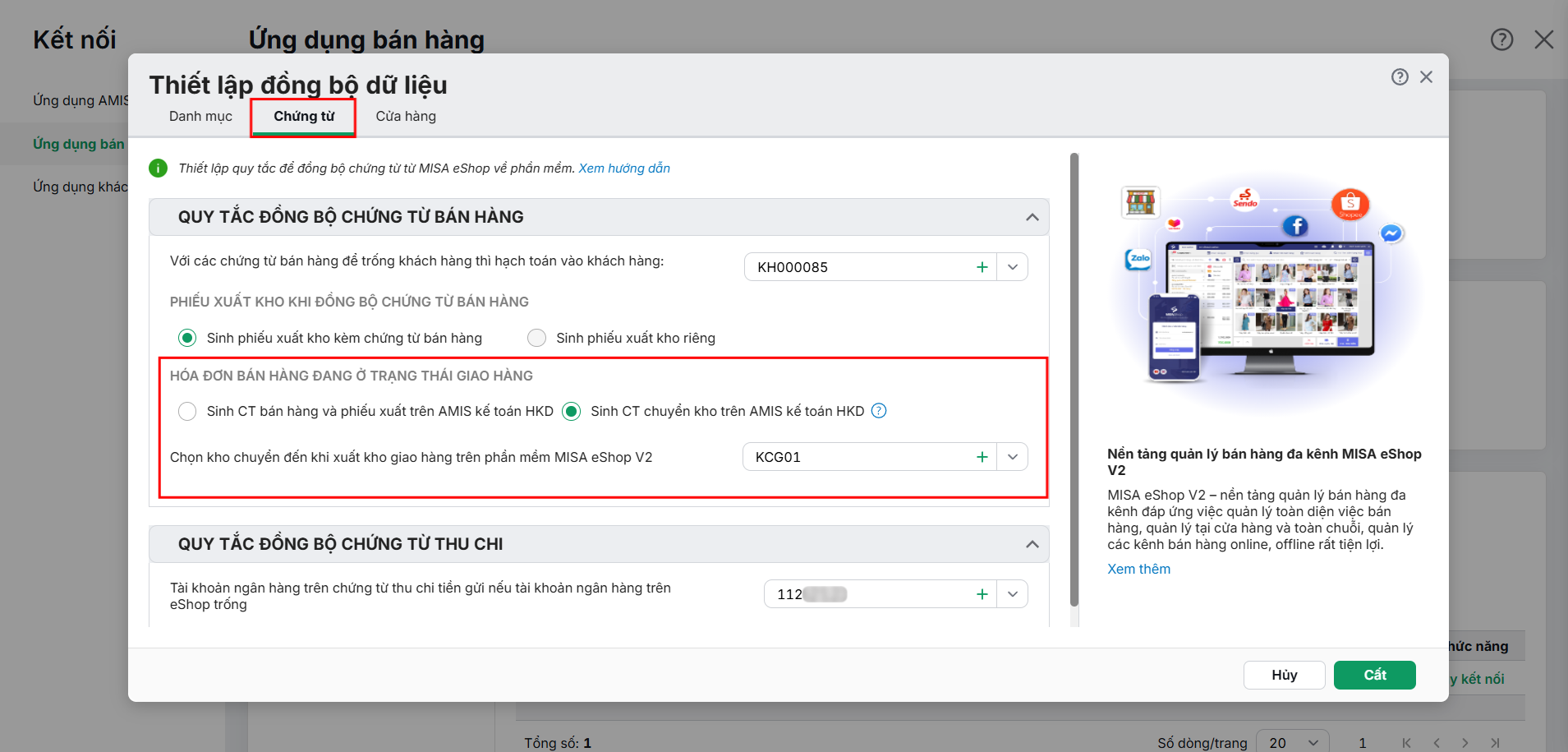This screenshot has width=1568, height=752.
Task: Go to first page in background pagination
Action: point(1406,743)
